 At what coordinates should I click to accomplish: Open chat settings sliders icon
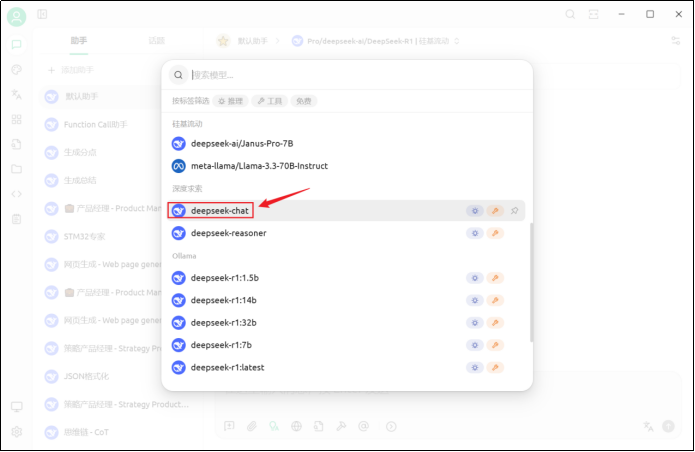675,41
